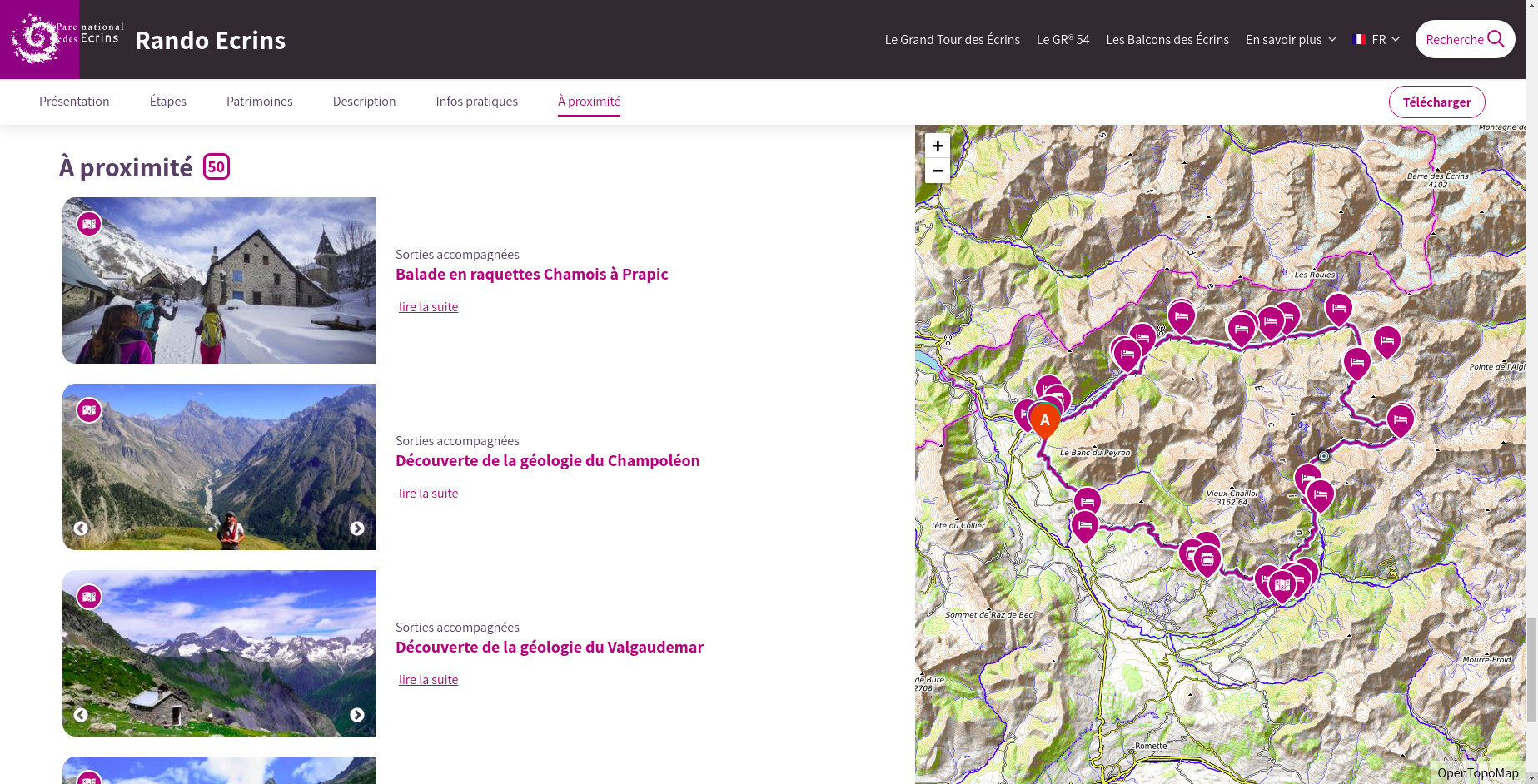Click the category badge on Champoléon photo
This screenshot has height=784, width=1538.
click(x=89, y=410)
